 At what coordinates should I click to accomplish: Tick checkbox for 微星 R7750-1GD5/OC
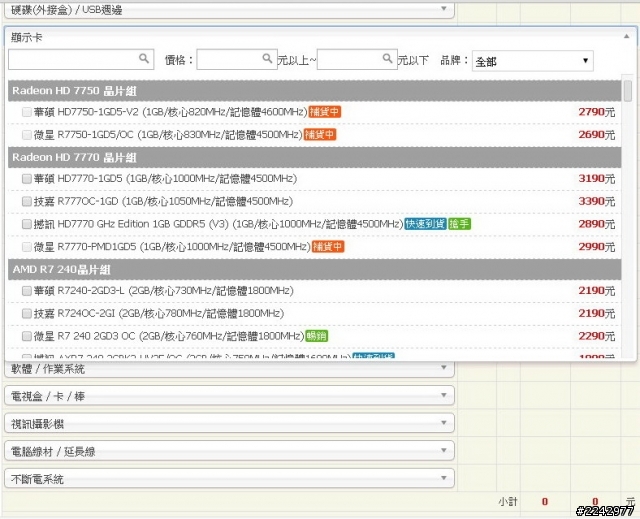click(x=27, y=135)
